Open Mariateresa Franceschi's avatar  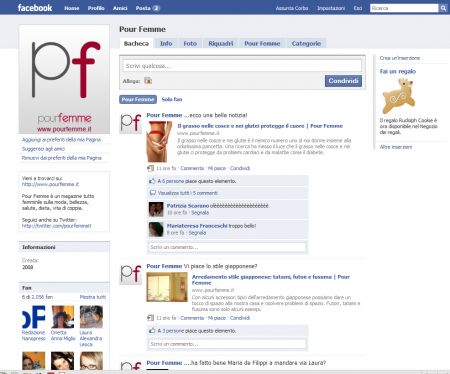(x=156, y=229)
